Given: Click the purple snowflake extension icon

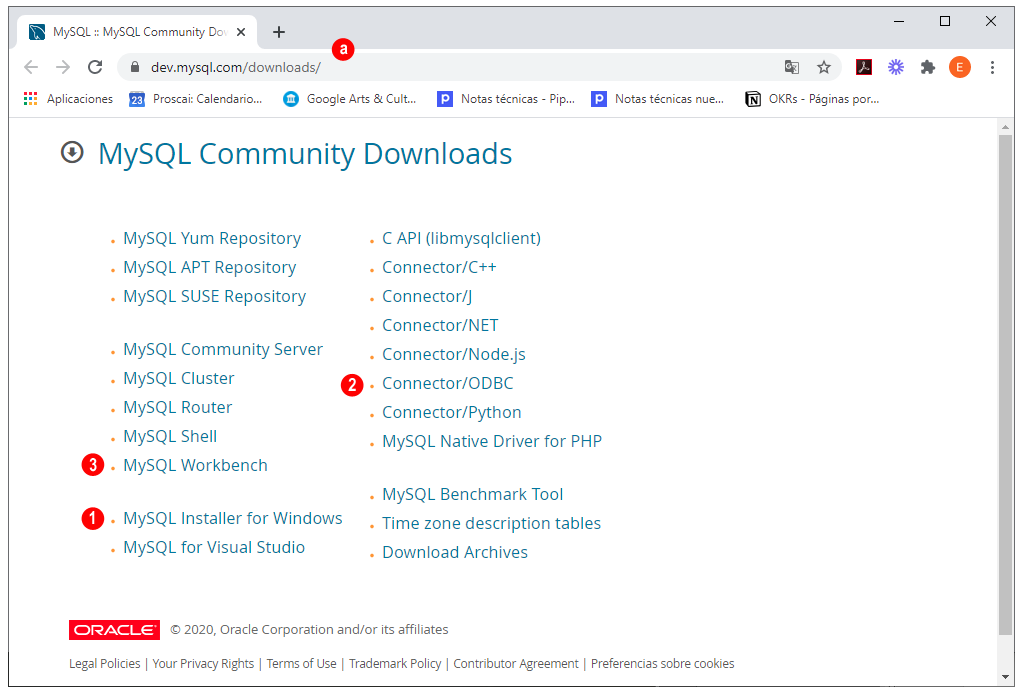Looking at the screenshot, I should (x=896, y=67).
